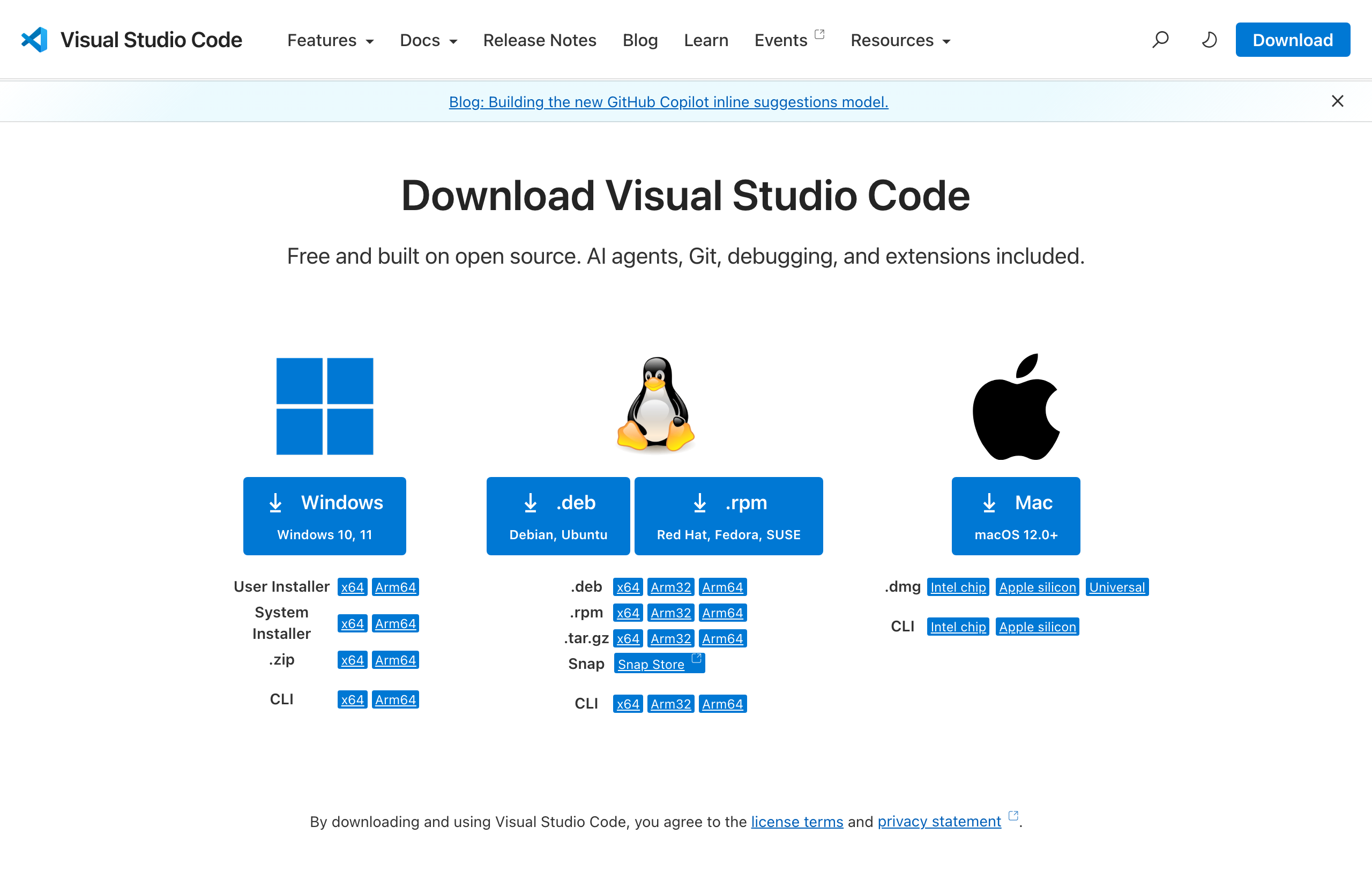1372x879 pixels.
Task: Download the Windows 10, 11 installer
Action: click(325, 516)
